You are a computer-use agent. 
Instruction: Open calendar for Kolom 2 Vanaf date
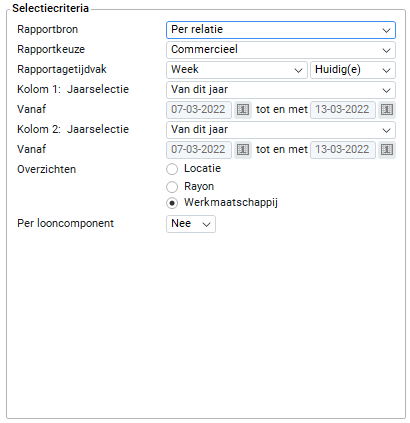point(243,150)
